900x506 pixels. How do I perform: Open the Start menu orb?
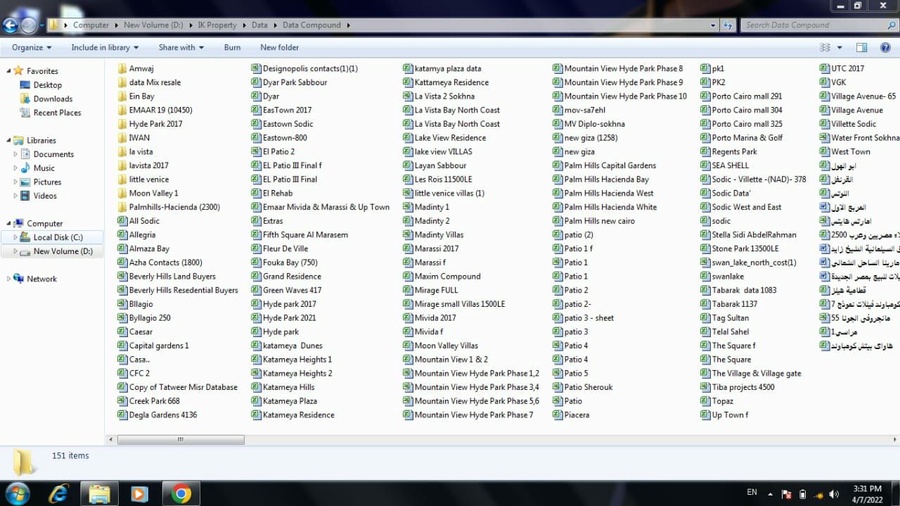point(17,493)
